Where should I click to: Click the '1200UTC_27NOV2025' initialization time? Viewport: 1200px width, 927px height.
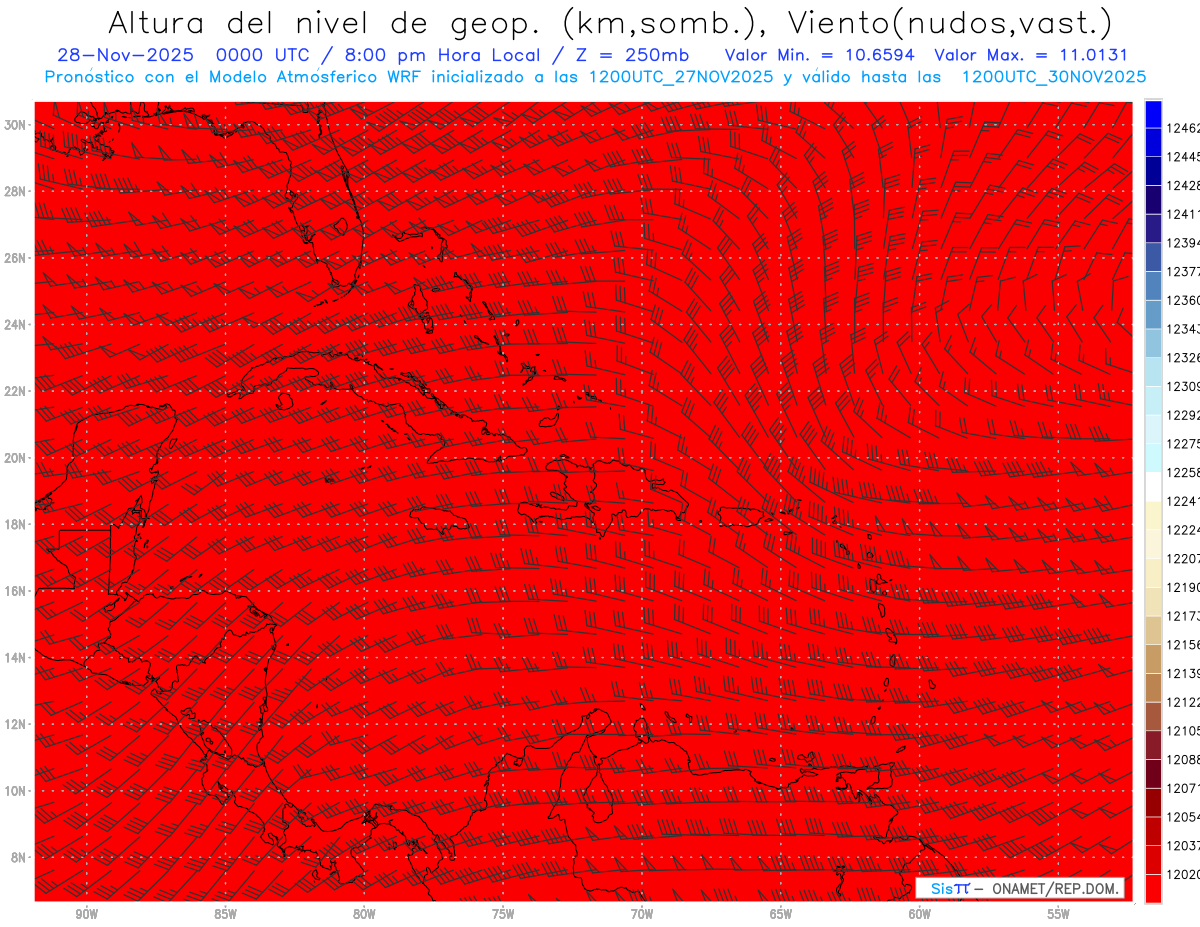pyautogui.click(x=681, y=76)
